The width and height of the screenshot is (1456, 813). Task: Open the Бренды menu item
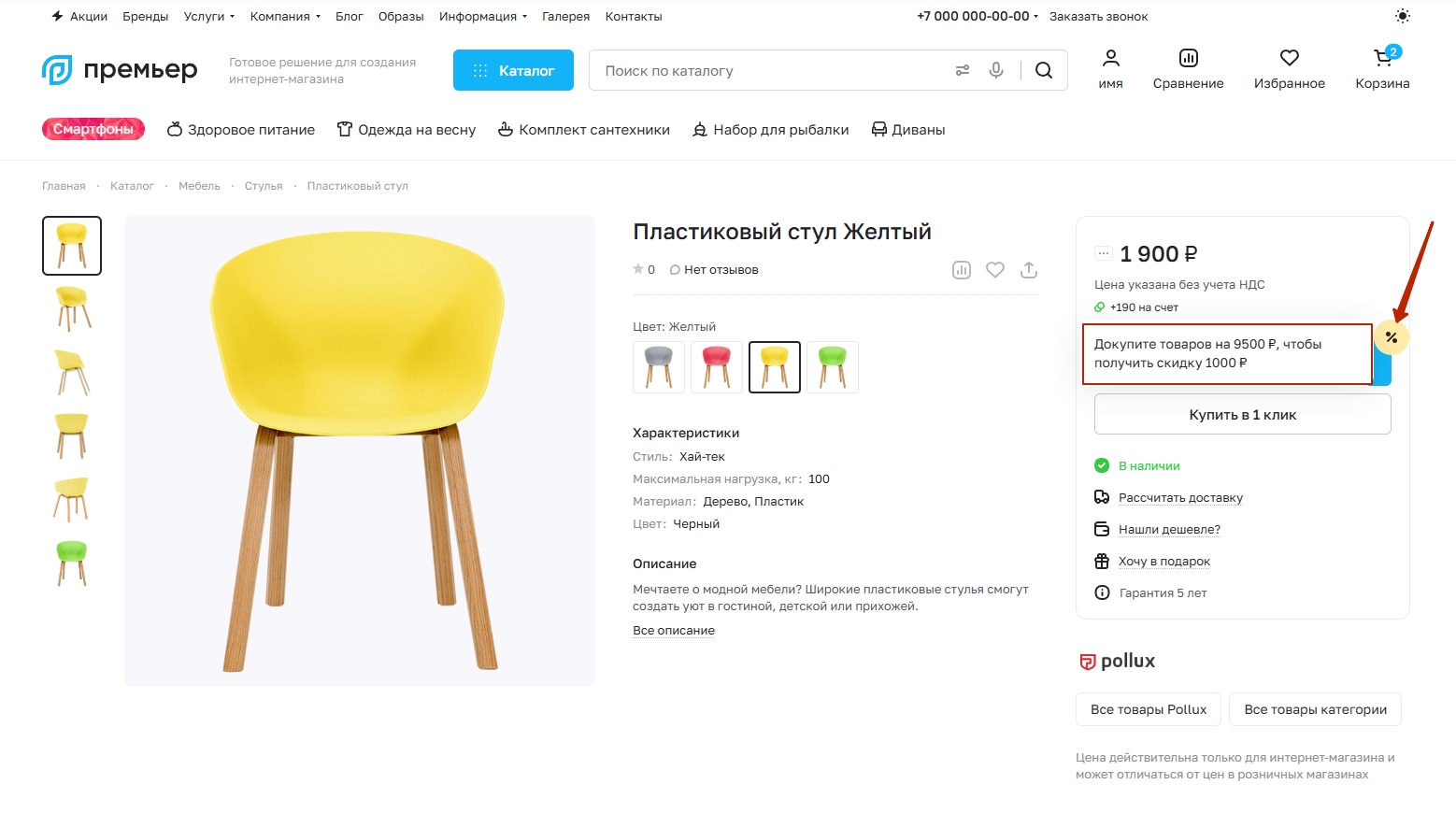146,16
